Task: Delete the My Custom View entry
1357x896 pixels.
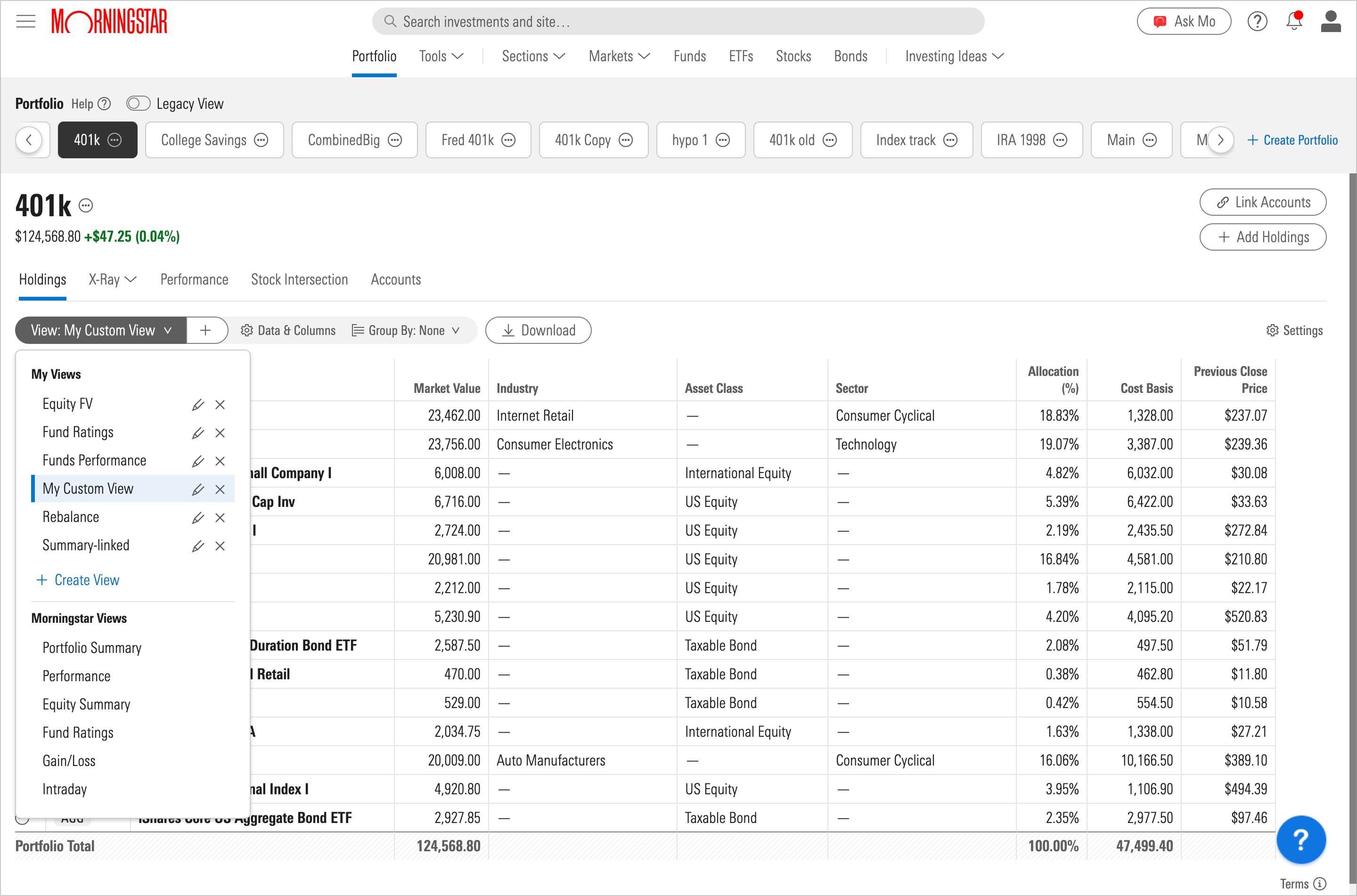Action: [220, 489]
